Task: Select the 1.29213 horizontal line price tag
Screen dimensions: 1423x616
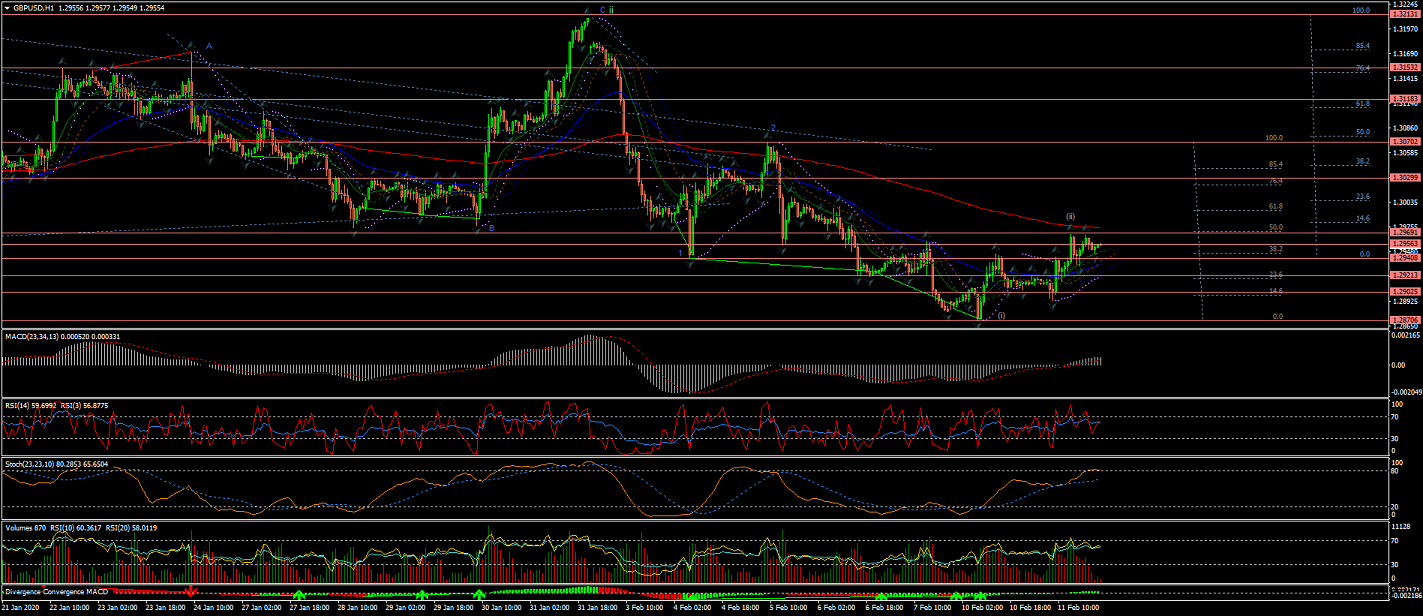Action: coord(1405,275)
